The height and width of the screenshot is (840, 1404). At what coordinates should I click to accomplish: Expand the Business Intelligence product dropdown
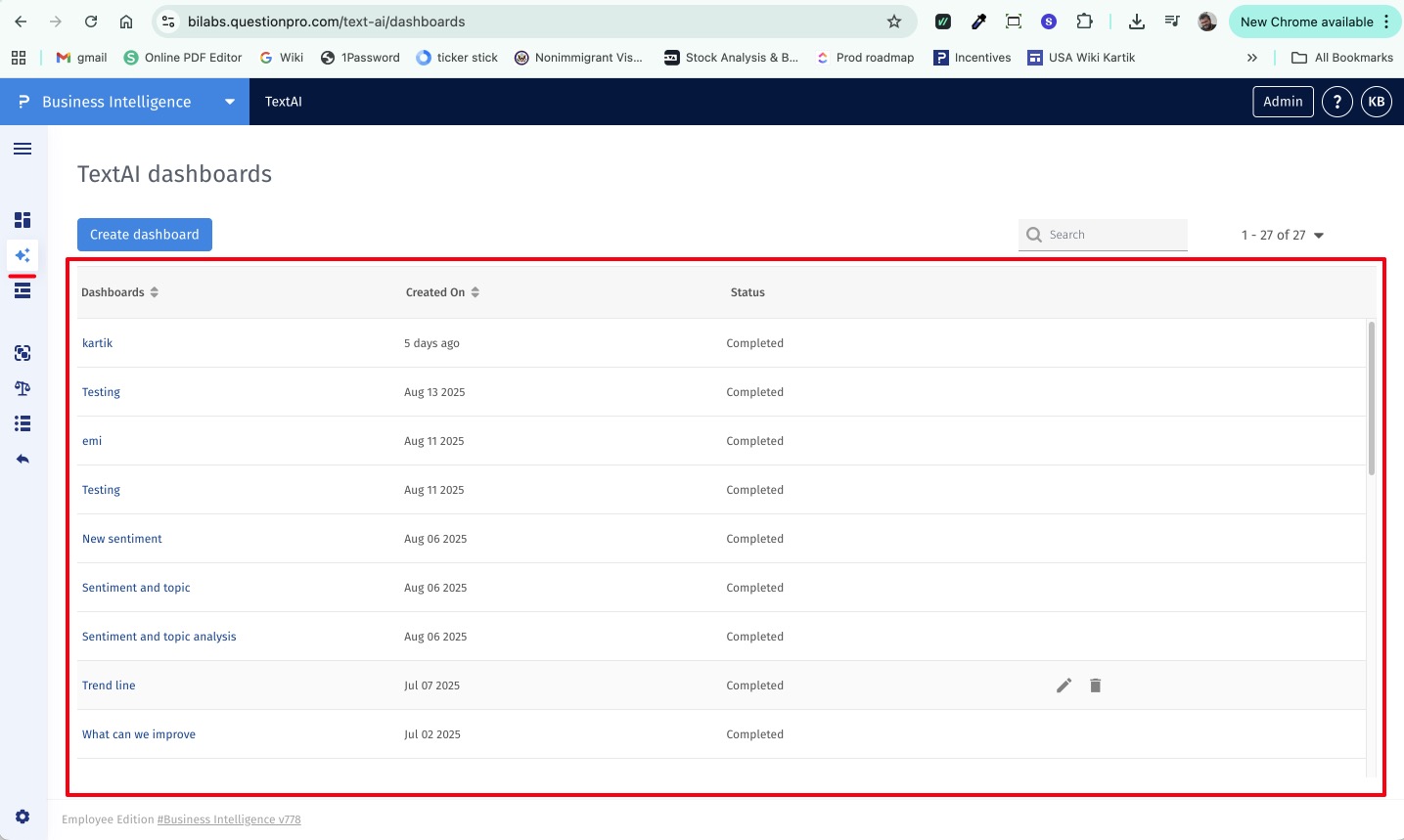tap(230, 102)
